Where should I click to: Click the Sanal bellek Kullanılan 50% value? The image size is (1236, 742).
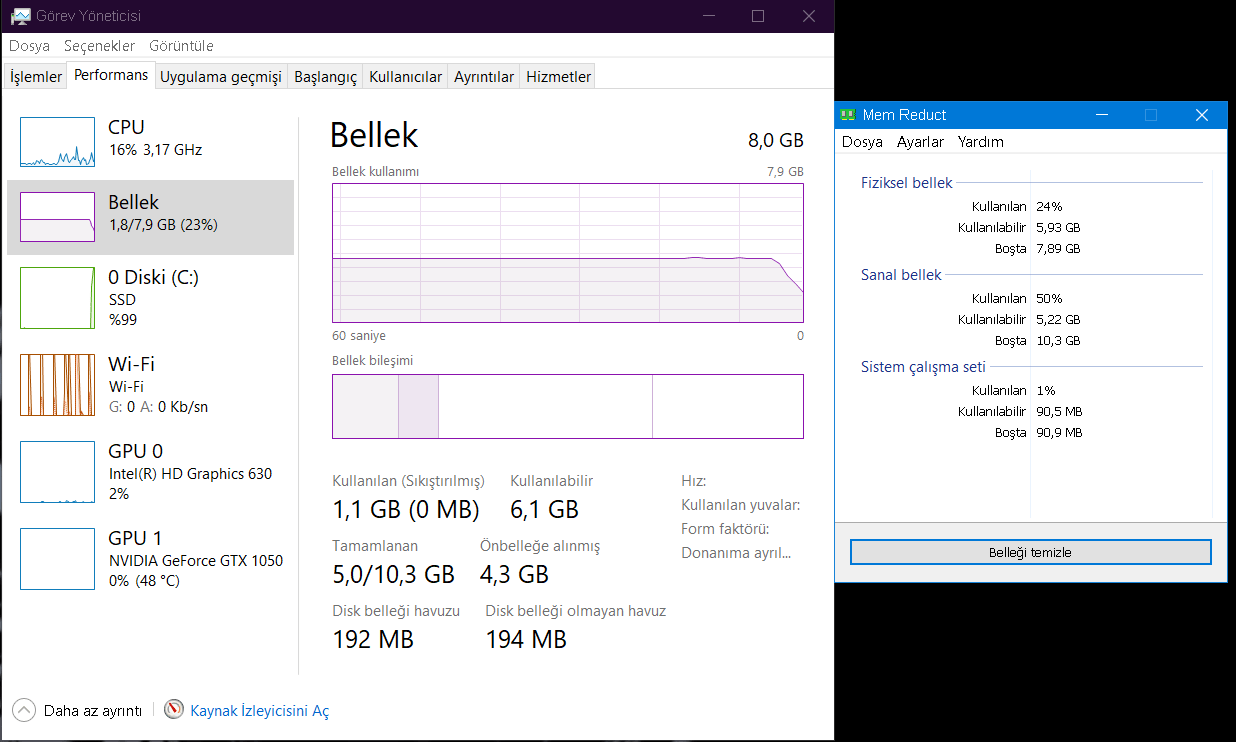click(1049, 298)
